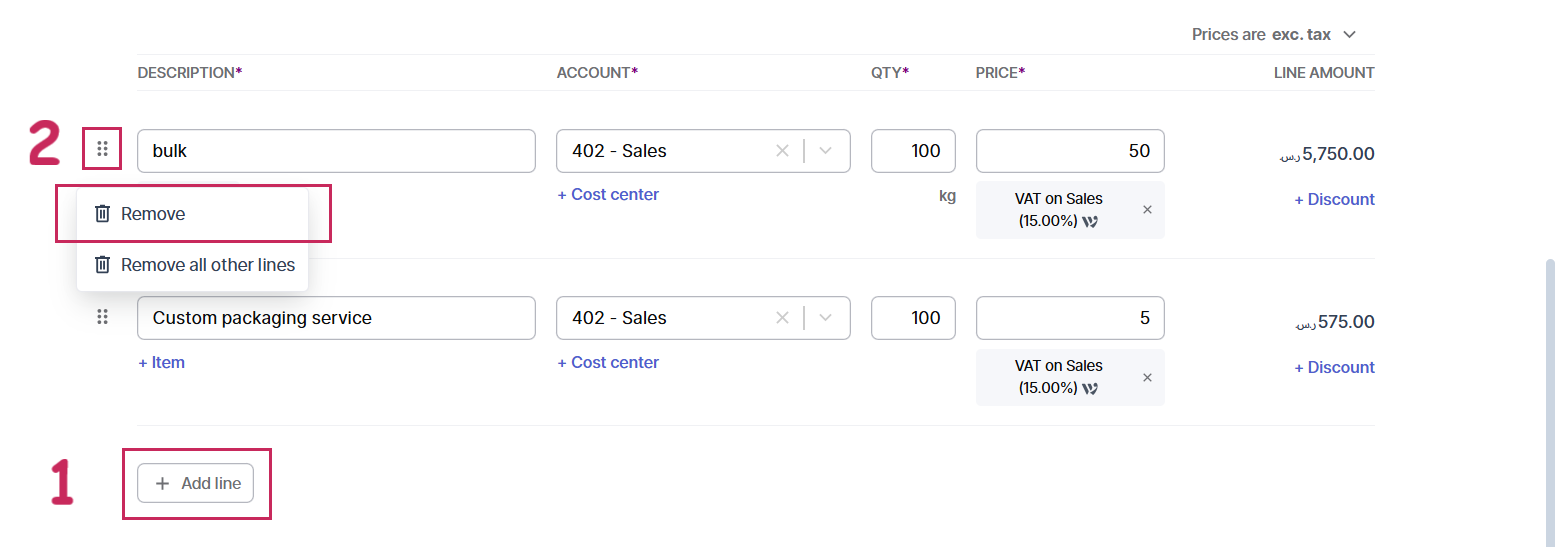
Task: Click the plus icon in Add line
Action: click(x=162, y=484)
